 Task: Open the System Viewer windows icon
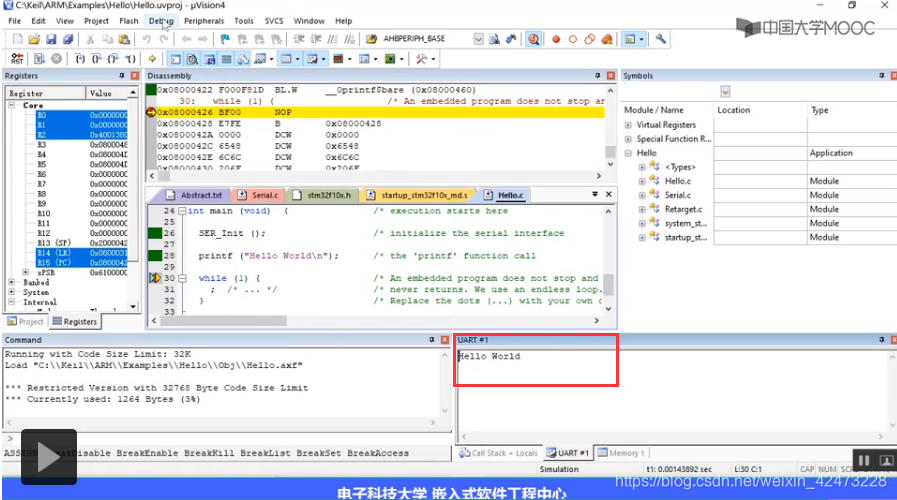coord(390,59)
